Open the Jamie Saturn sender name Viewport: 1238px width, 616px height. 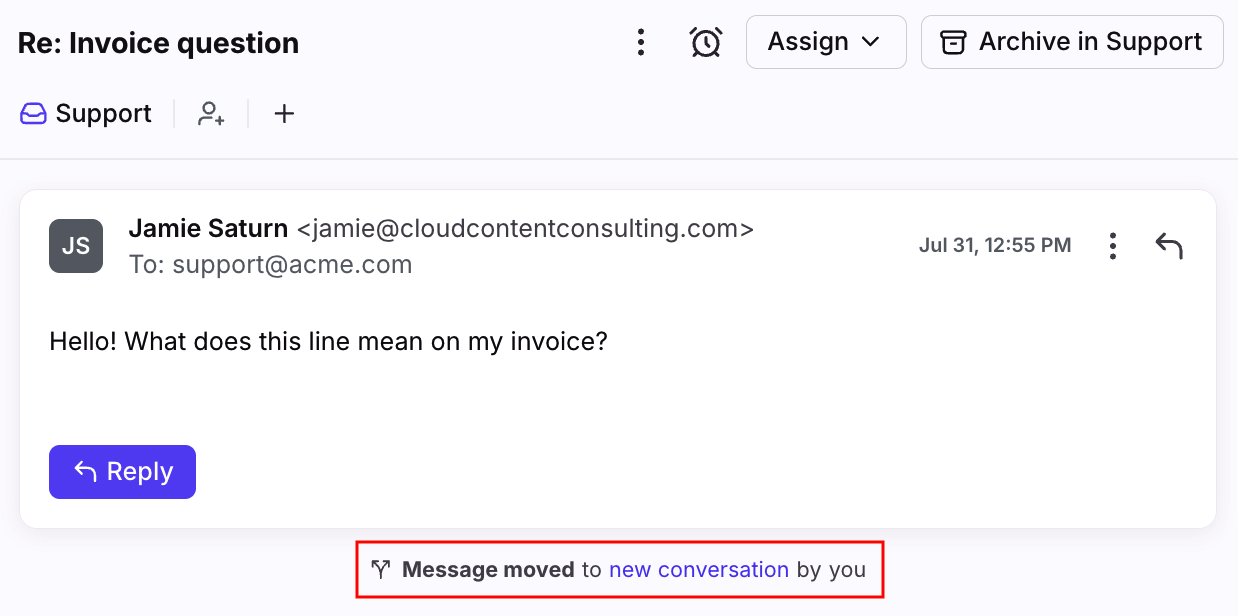click(208, 228)
